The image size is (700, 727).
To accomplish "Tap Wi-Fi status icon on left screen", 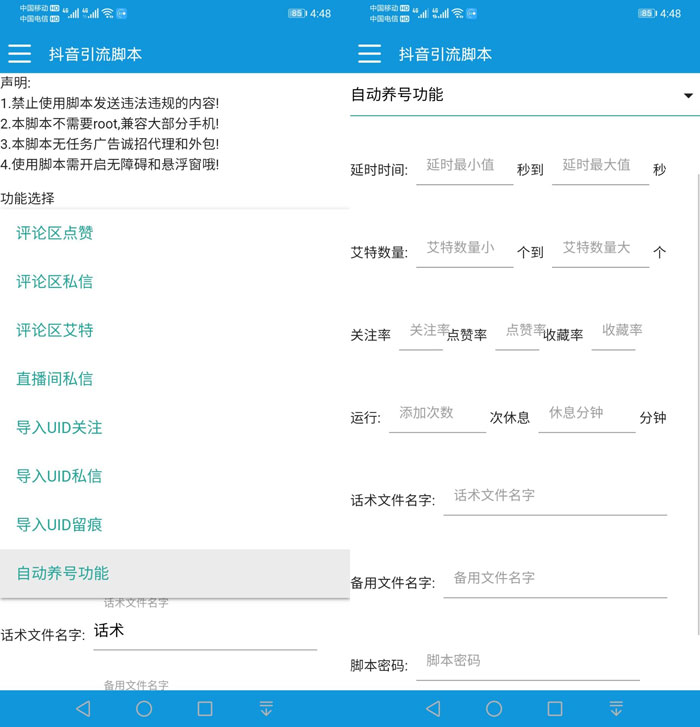I will (x=108, y=13).
